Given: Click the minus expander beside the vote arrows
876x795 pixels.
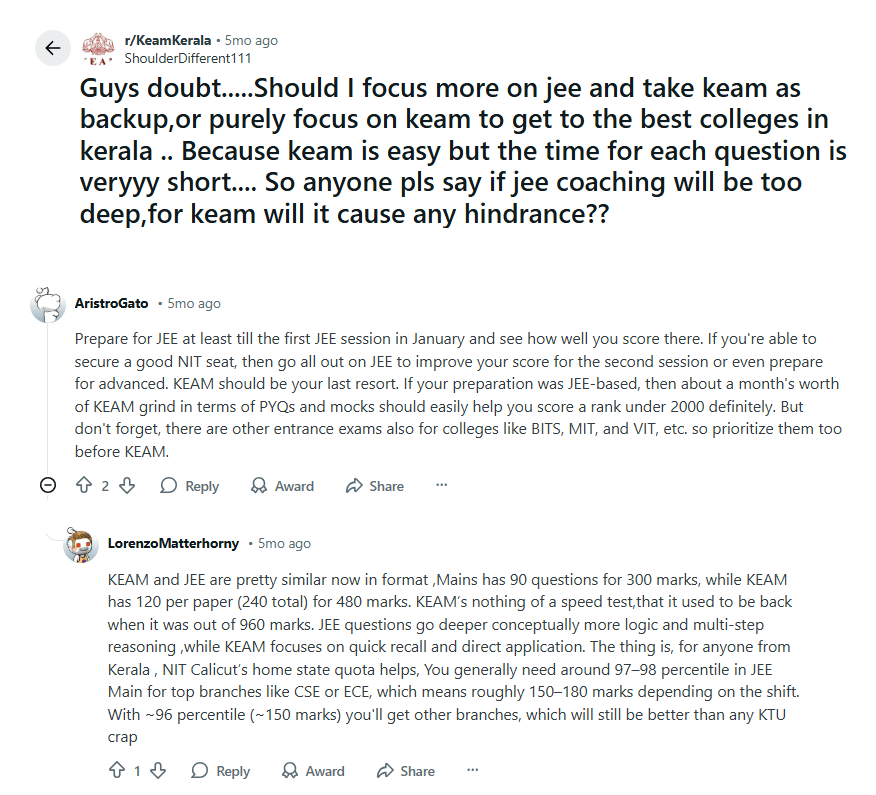Looking at the screenshot, I should [x=47, y=485].
